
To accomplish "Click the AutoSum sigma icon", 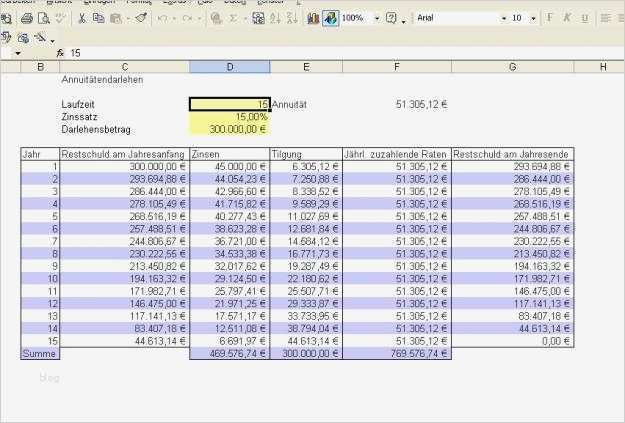I will (234, 18).
